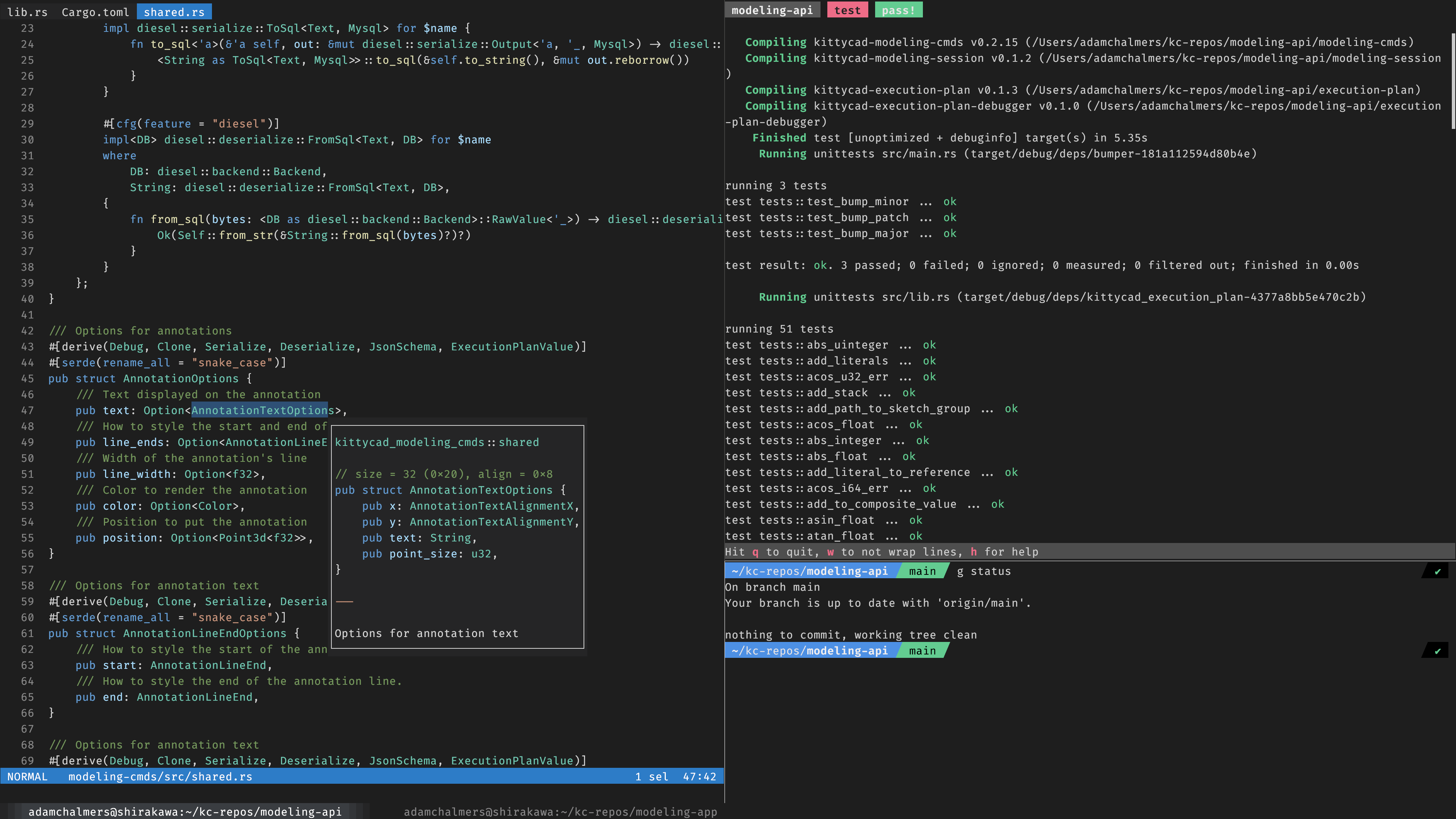Click AnnotationTextAlignmentY in hover popup

point(492,522)
